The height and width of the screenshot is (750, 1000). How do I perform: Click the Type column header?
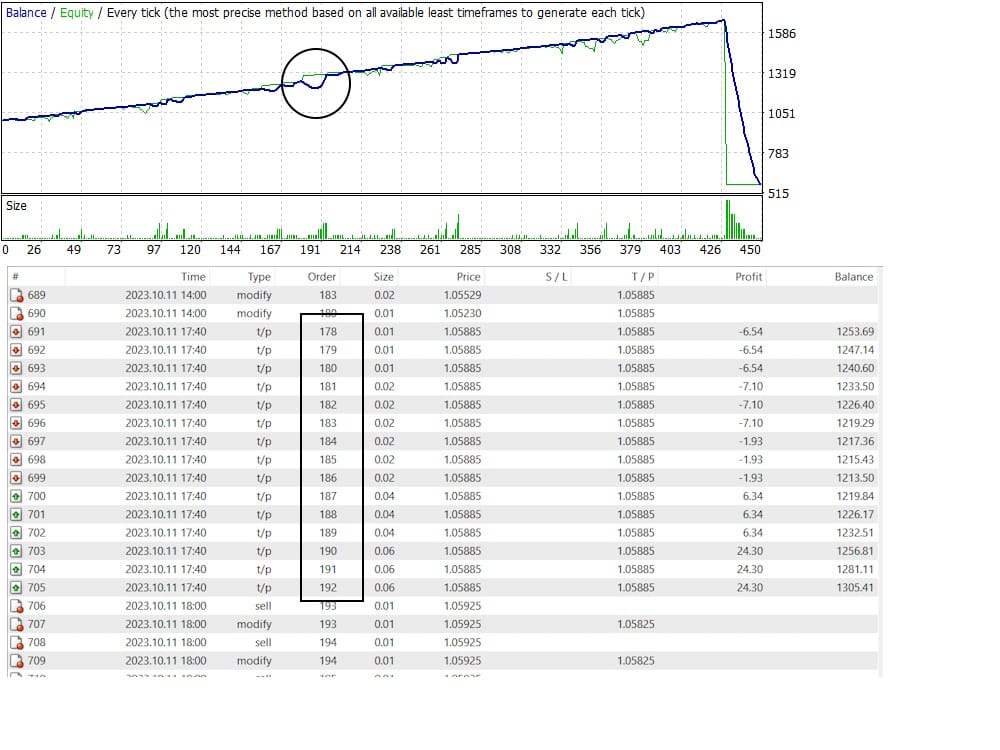tap(259, 277)
